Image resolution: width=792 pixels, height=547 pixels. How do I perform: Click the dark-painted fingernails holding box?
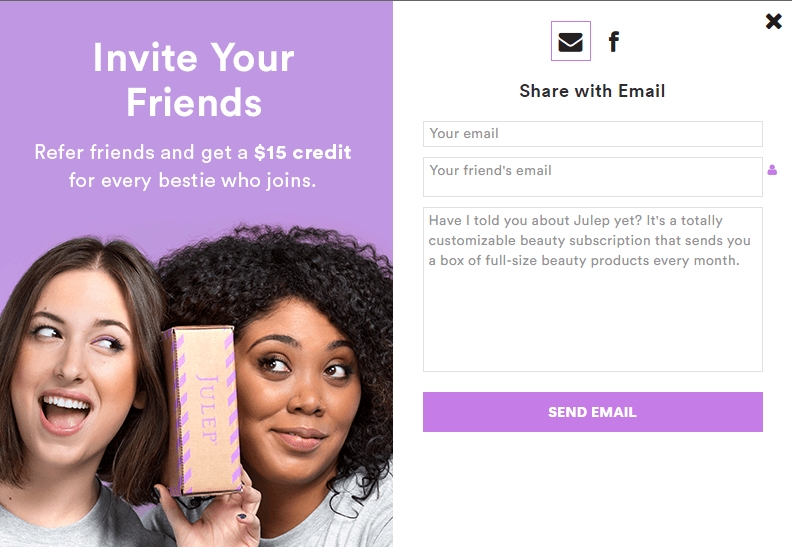tap(240, 517)
